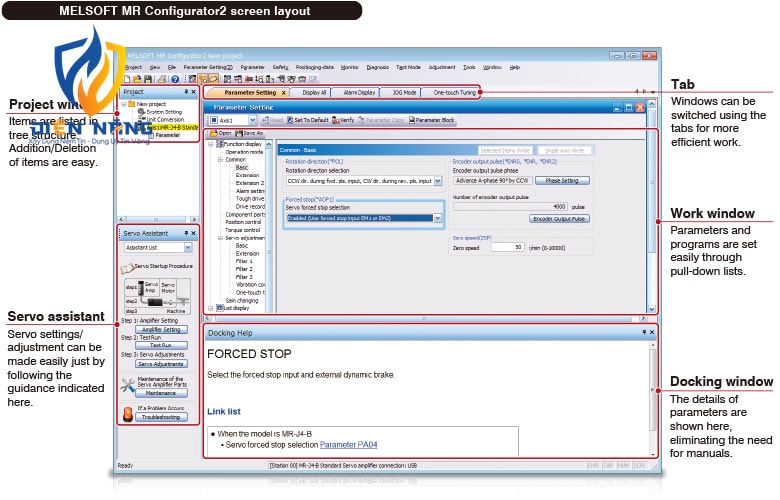Open the Adjustment menu
Viewport: 780px width, 500px height.
[442, 67]
